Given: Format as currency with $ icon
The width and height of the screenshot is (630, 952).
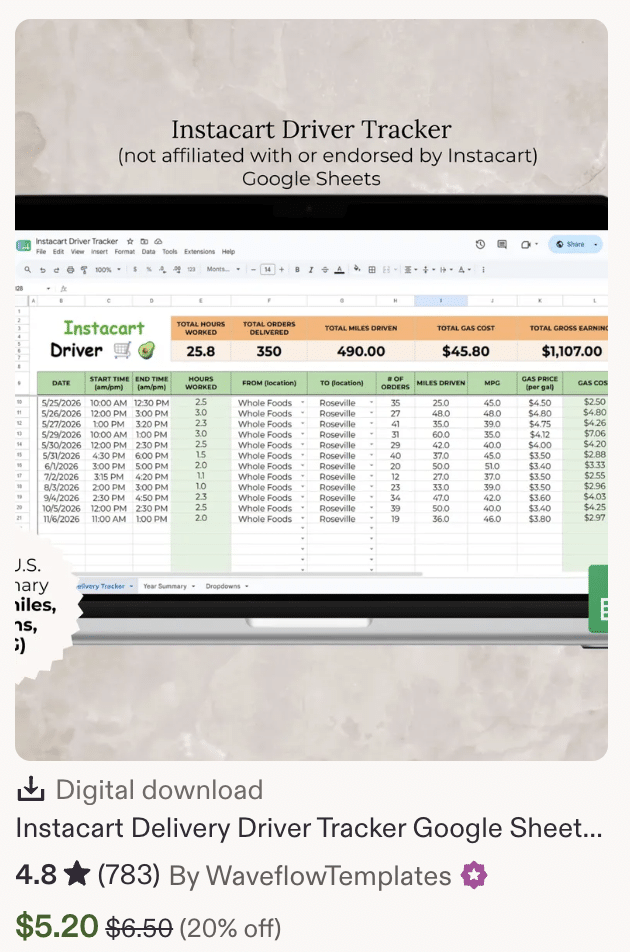Looking at the screenshot, I should [x=135, y=270].
